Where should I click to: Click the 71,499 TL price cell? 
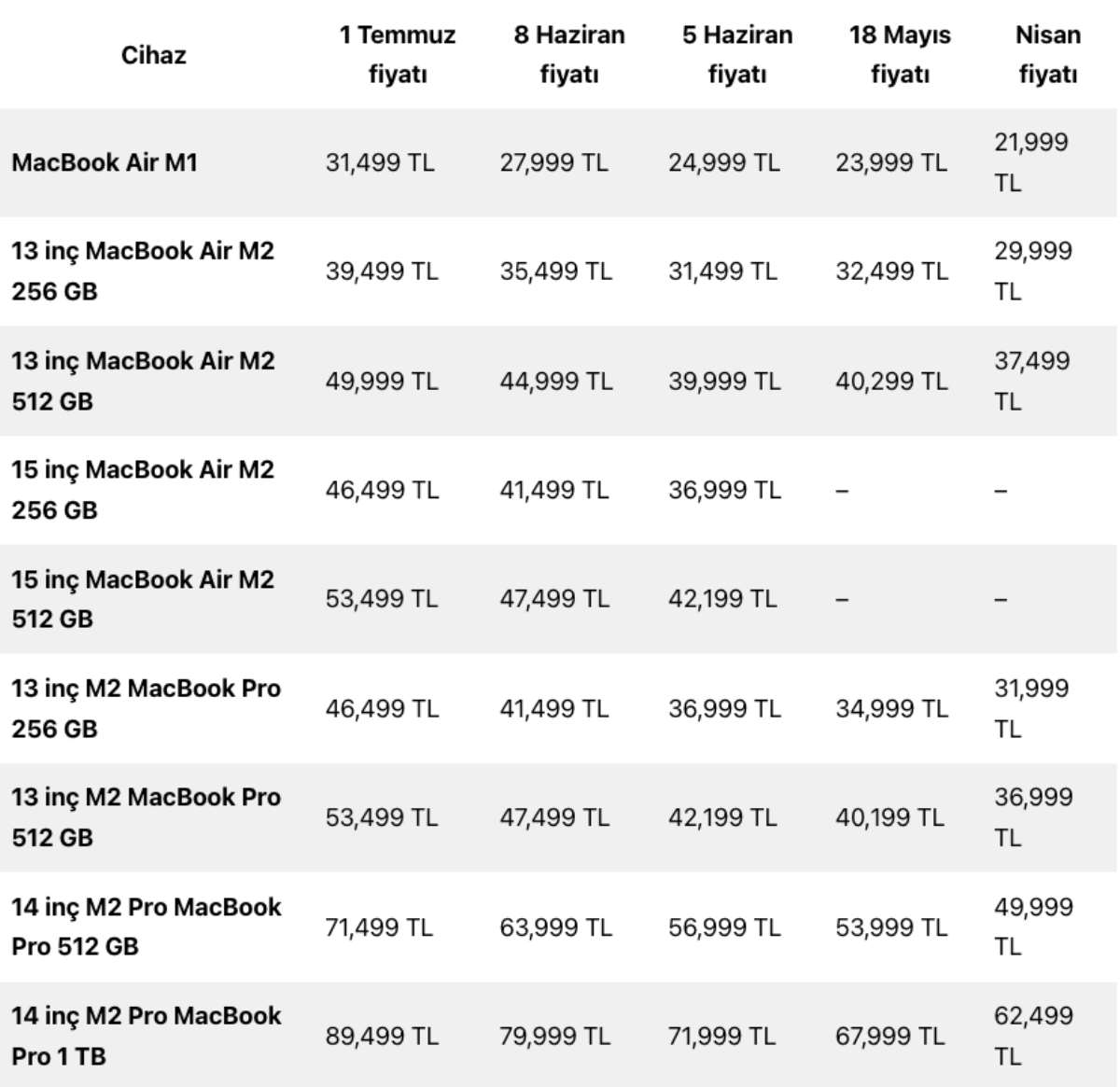[379, 927]
